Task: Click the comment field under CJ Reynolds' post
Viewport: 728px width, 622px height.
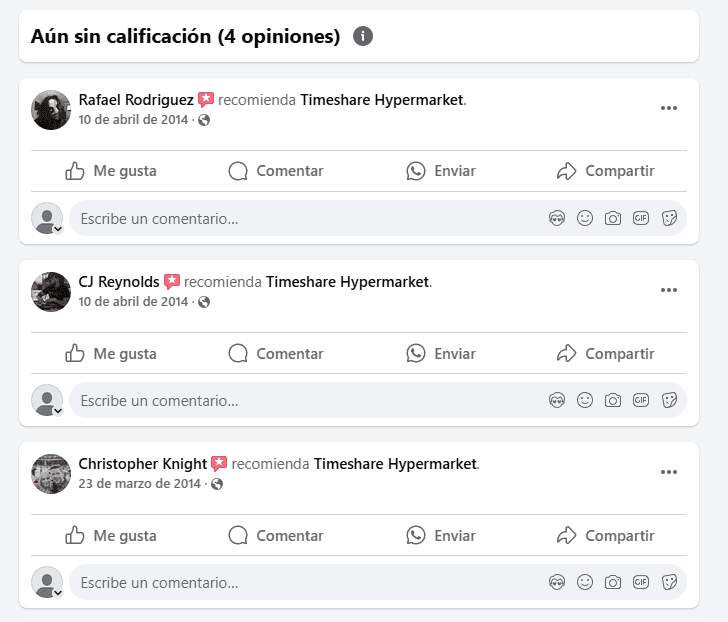Action: [300, 400]
